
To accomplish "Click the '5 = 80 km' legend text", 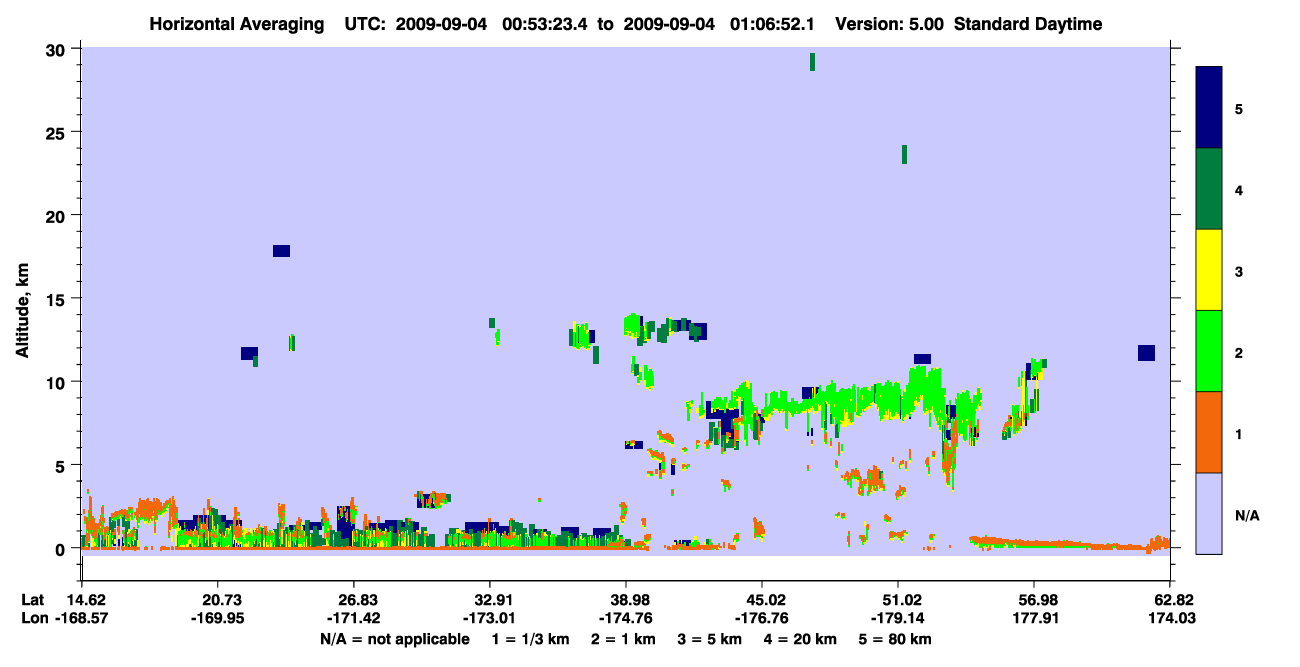I will (896, 639).
